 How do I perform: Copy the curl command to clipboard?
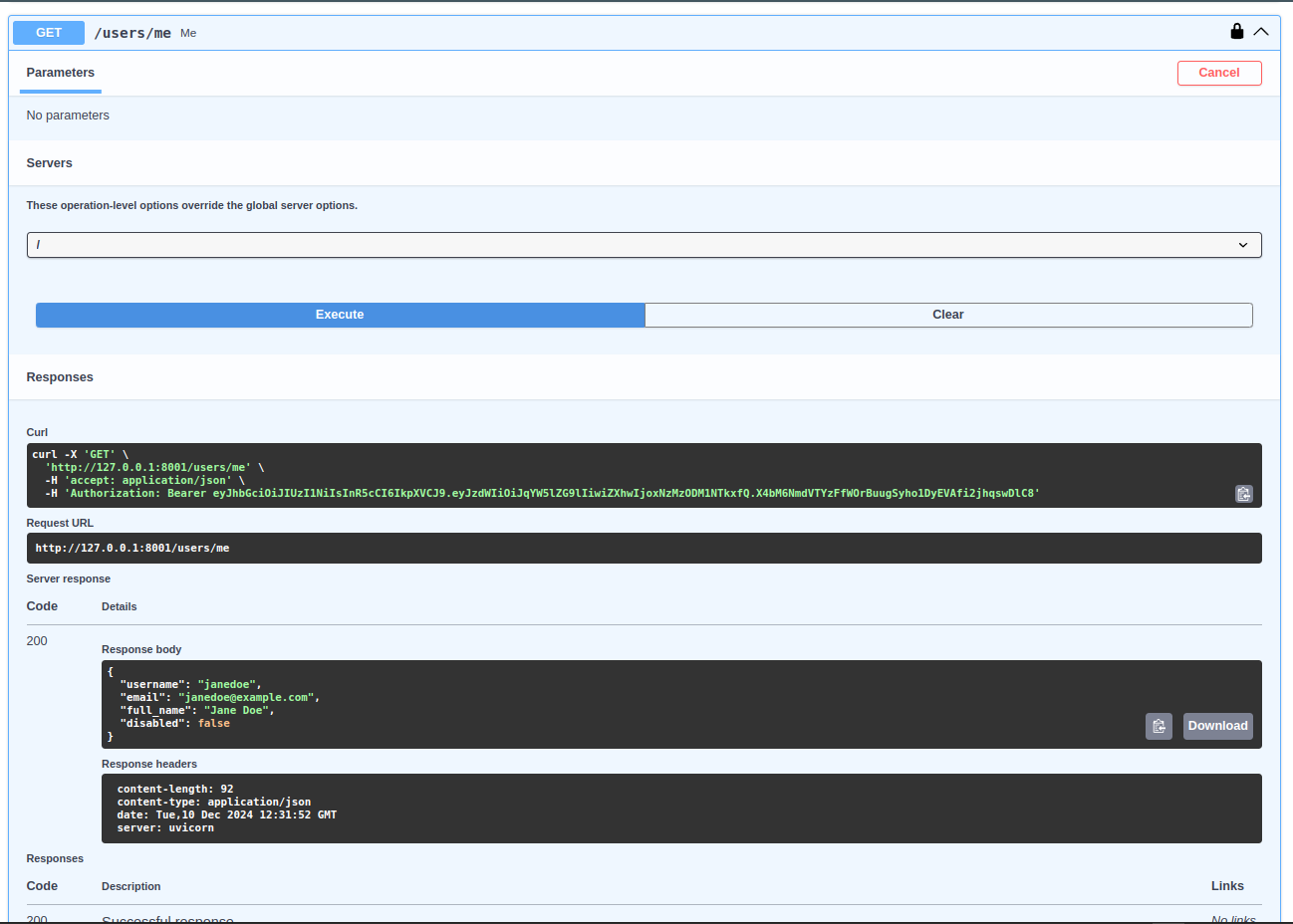coord(1244,494)
